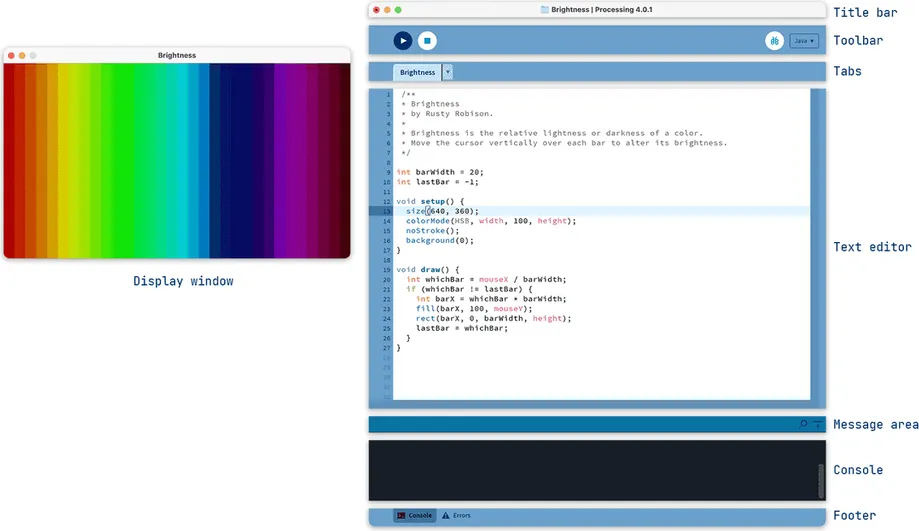Switch to the Errors tab in the footer
Screen dimensions: 919x531
click(x=456, y=516)
